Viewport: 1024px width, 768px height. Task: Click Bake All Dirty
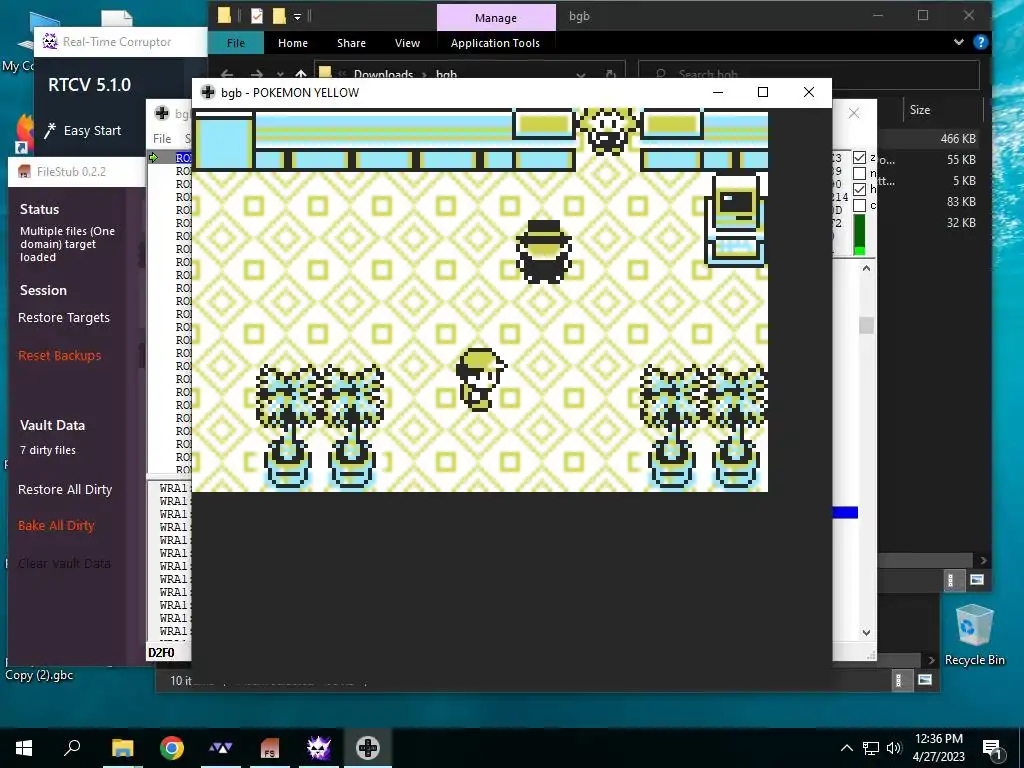click(56, 526)
